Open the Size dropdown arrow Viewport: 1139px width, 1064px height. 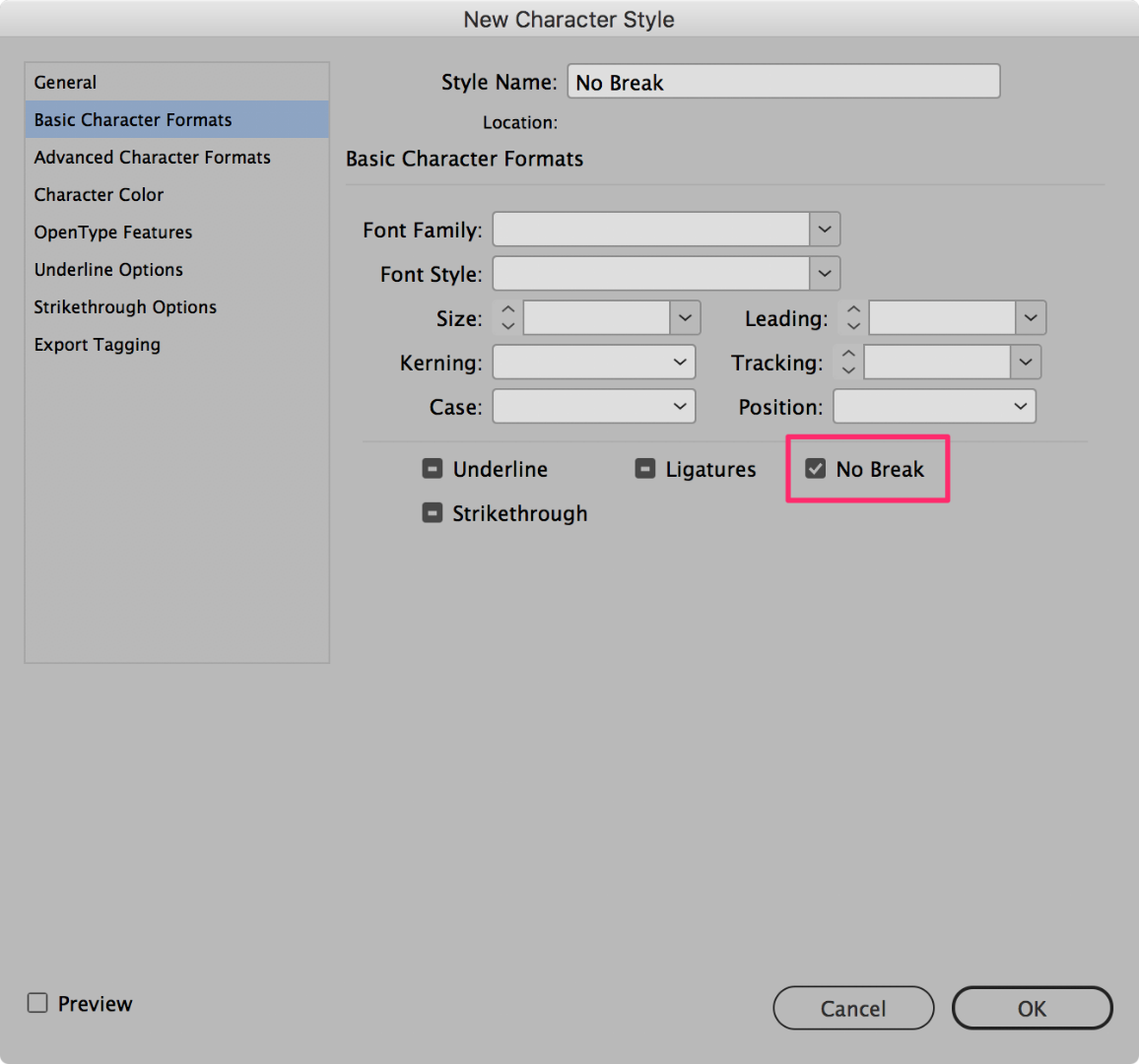[x=685, y=318]
